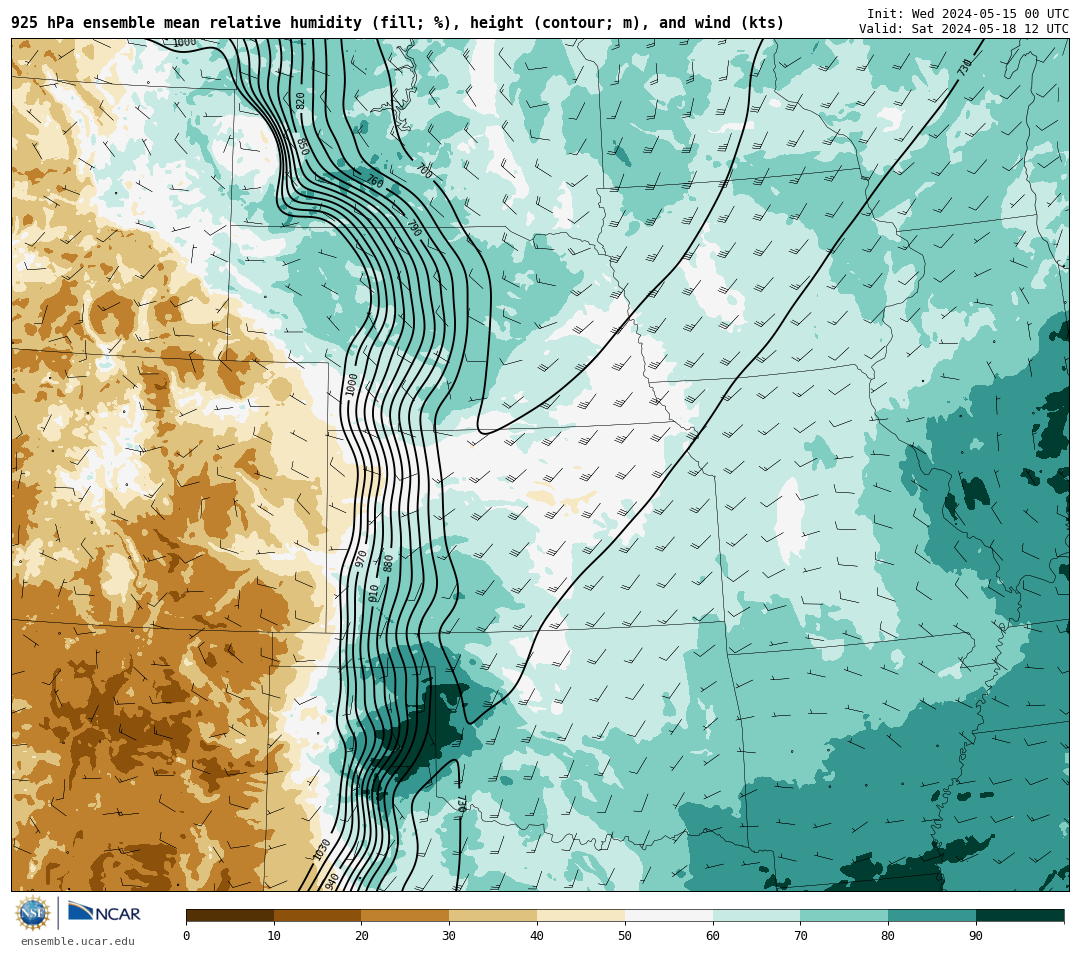The height and width of the screenshot is (954, 1080).
Task: Click the ensemble.ucar.edu text
Action: click(x=78, y=941)
